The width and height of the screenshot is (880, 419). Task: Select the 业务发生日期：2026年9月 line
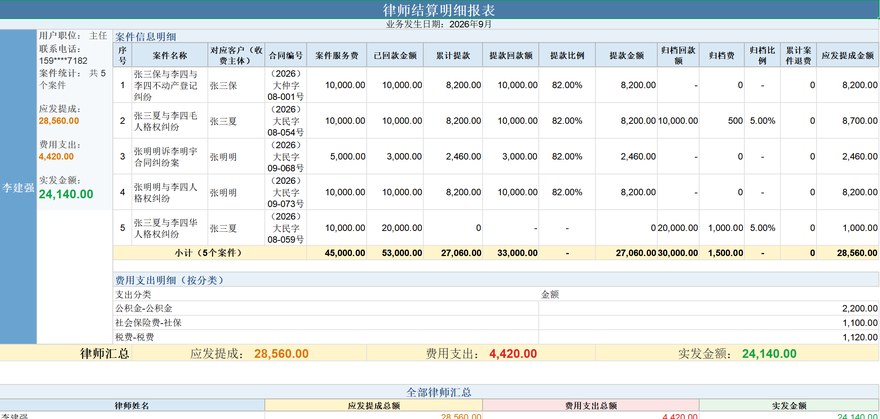click(x=439, y=24)
